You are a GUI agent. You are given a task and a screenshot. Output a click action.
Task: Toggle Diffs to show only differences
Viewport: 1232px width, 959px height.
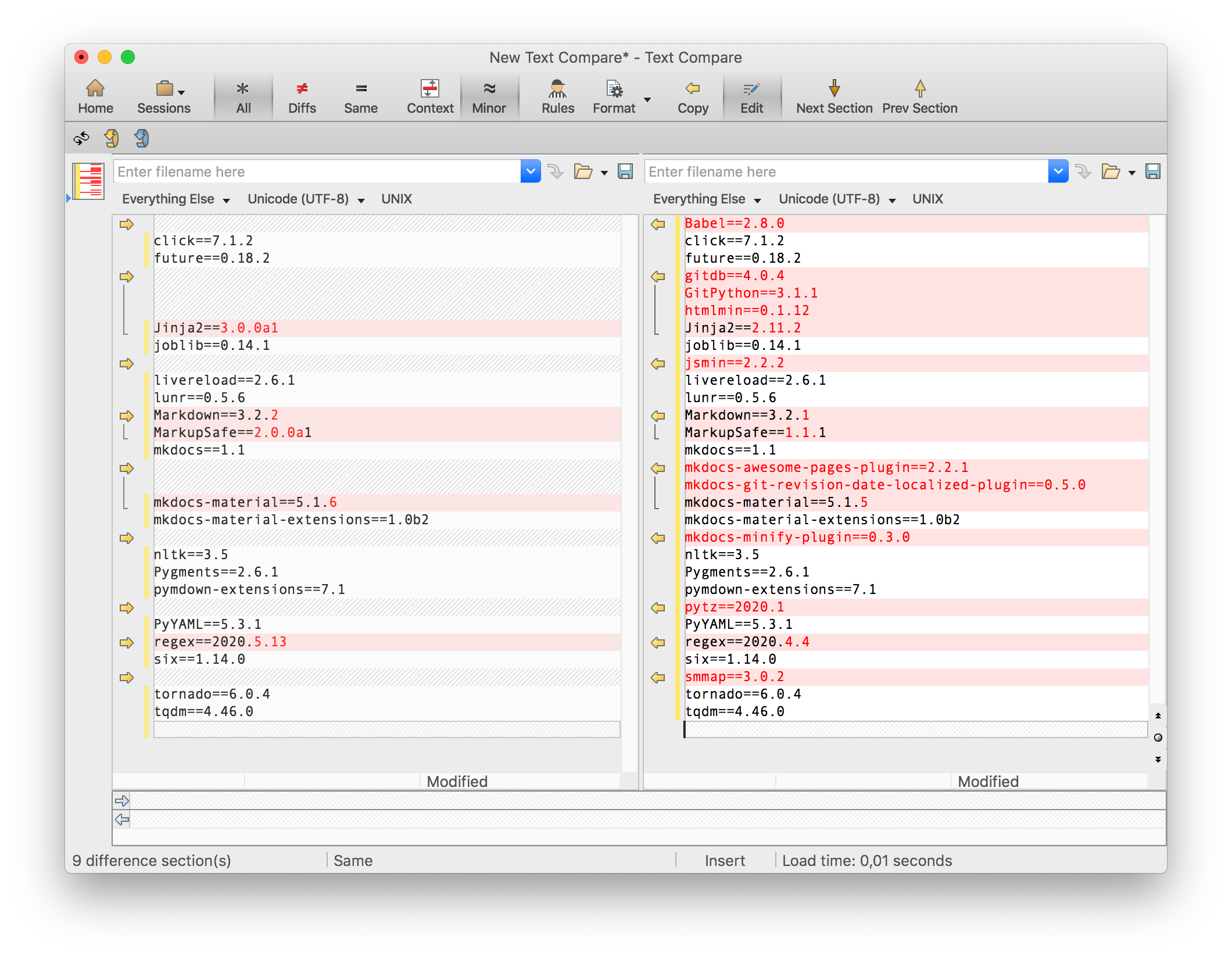302,96
